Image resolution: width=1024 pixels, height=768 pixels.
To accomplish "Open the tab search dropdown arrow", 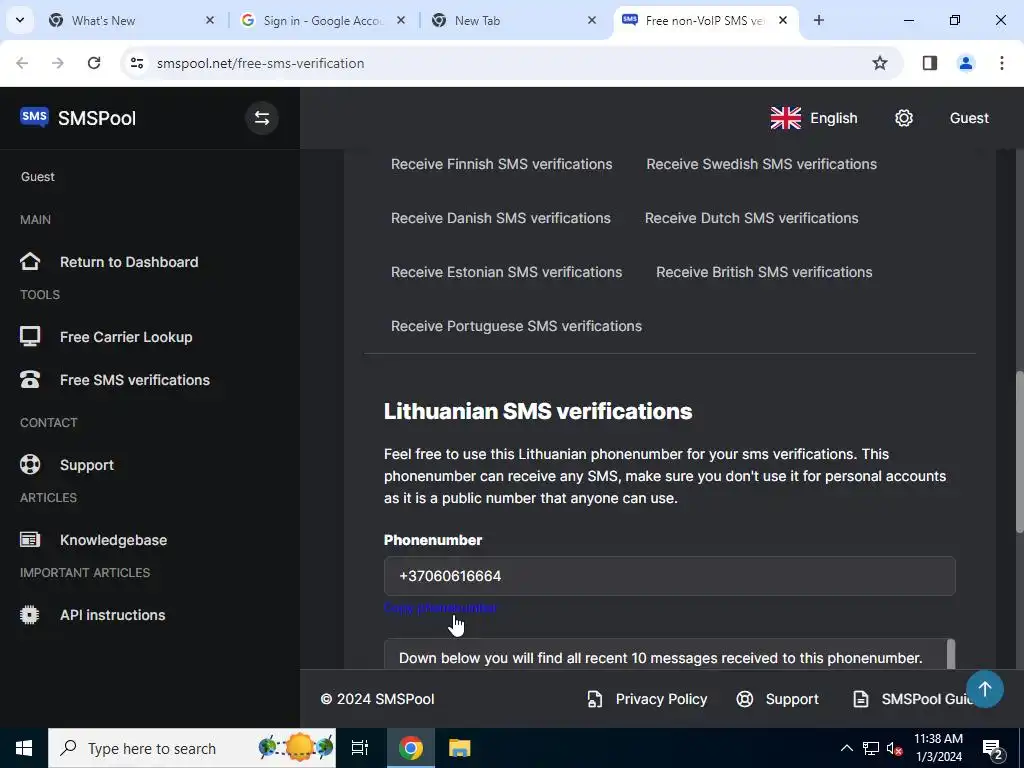I will tap(20, 20).
